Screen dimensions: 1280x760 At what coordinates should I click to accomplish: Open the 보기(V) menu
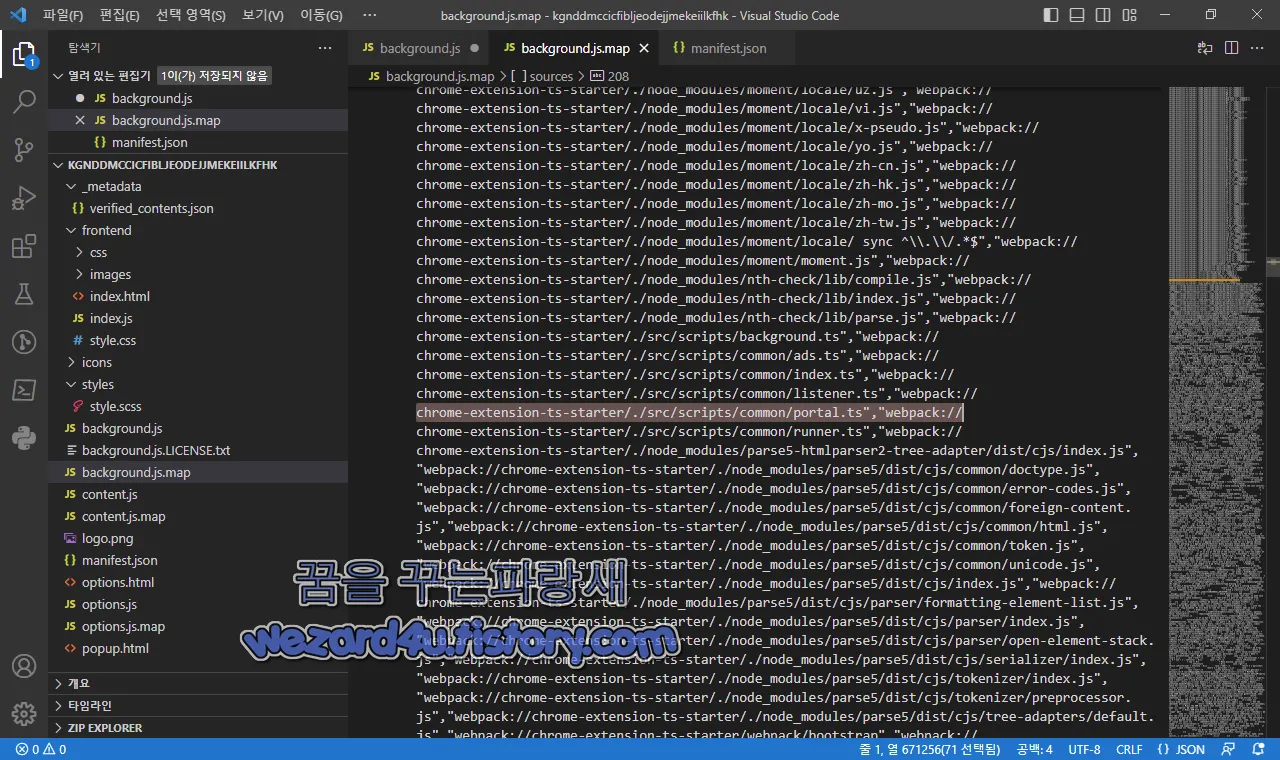click(263, 15)
